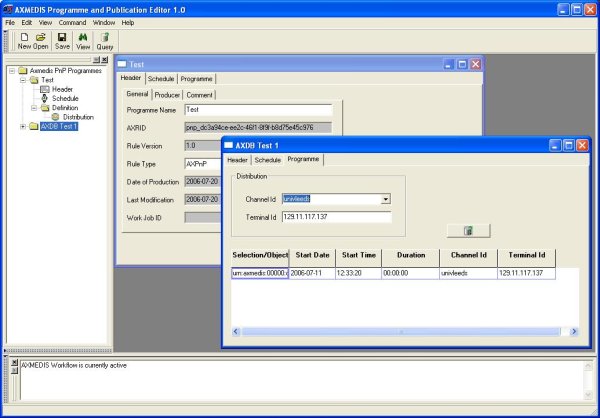Click the Channel Id combo box text

pyautogui.click(x=331, y=199)
